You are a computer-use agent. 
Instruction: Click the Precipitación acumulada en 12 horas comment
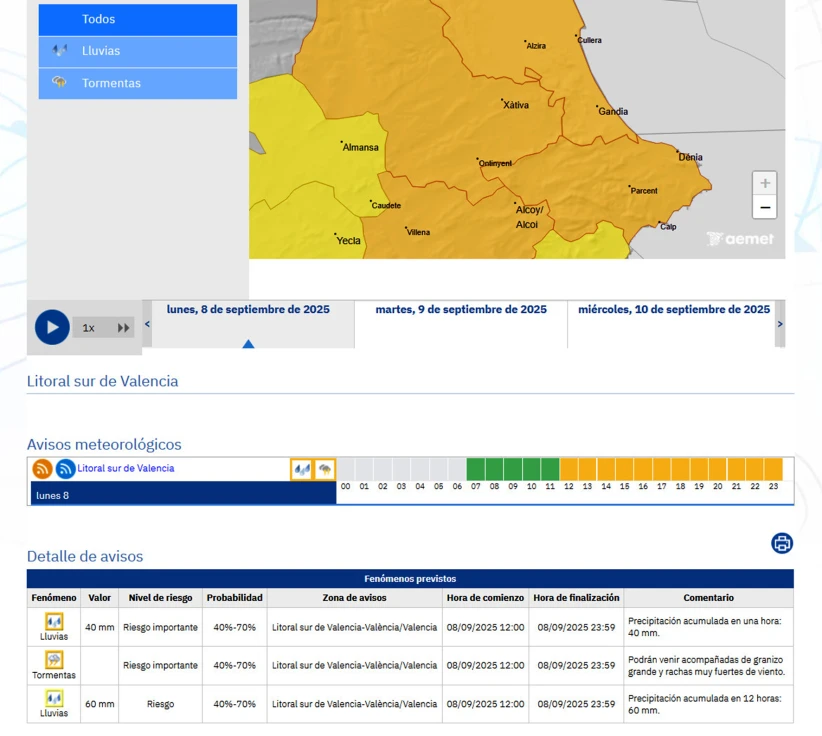point(705,704)
